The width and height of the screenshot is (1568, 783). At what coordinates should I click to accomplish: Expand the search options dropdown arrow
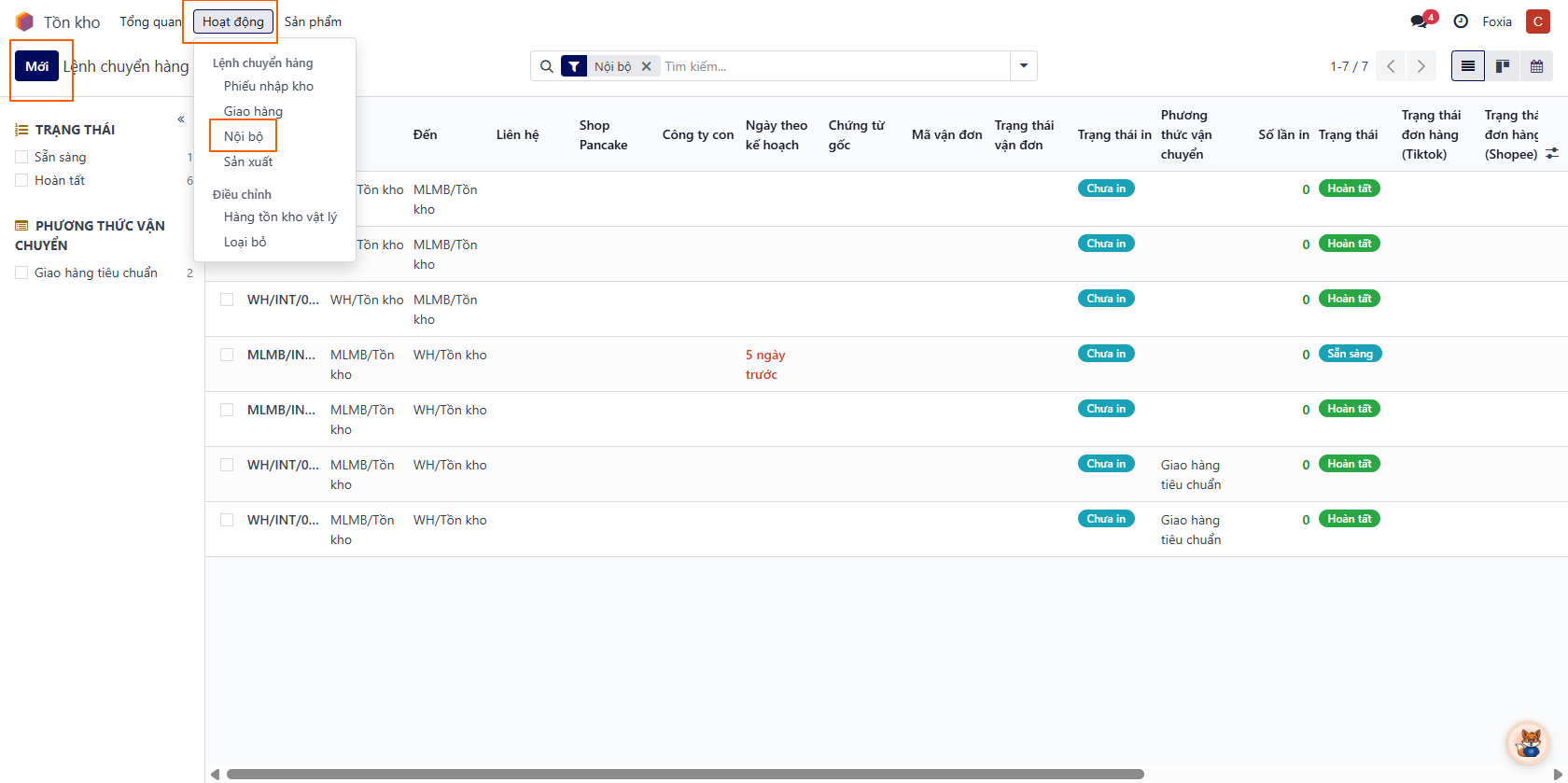[x=1024, y=66]
